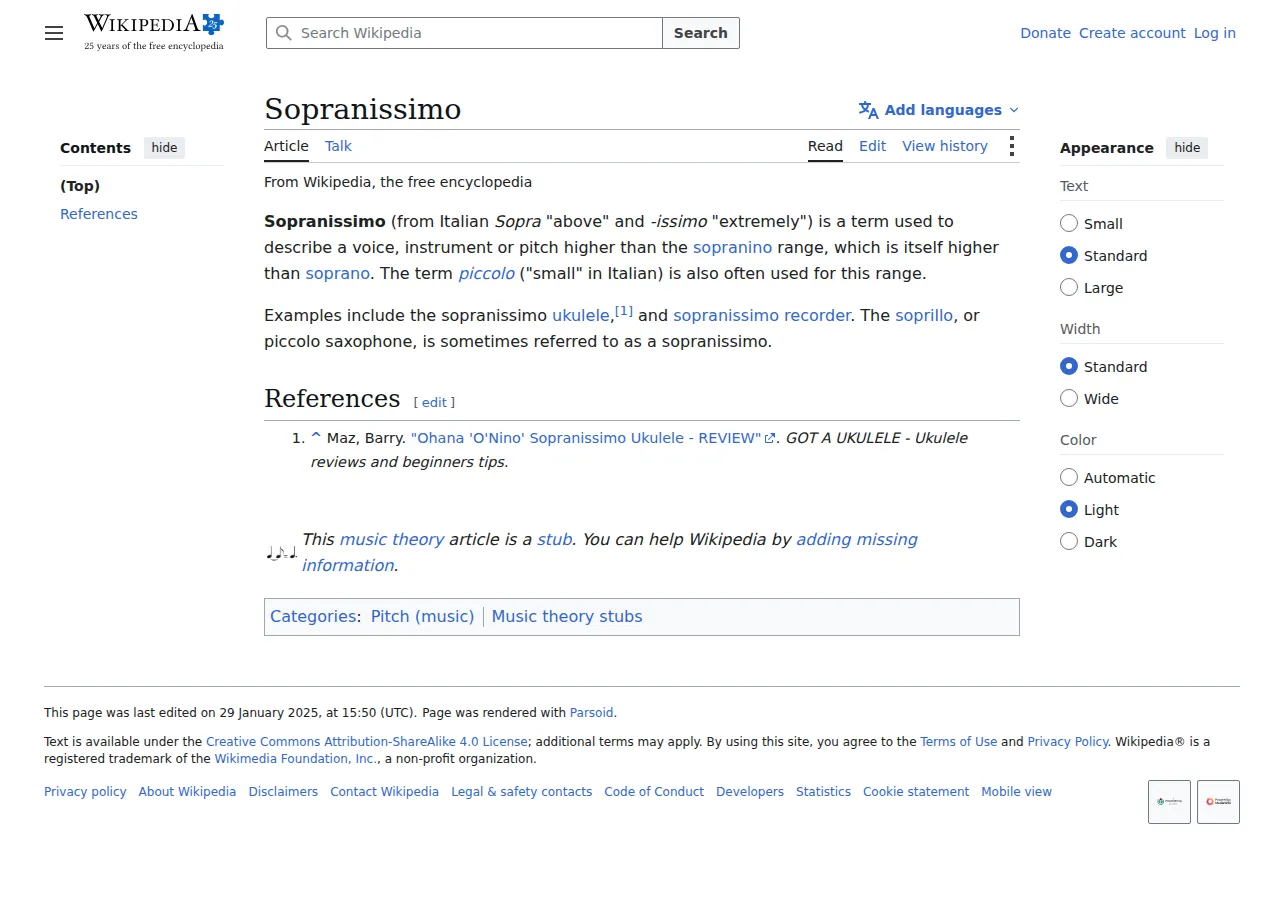Go to (Top) in contents
1284x912 pixels.
click(x=80, y=186)
